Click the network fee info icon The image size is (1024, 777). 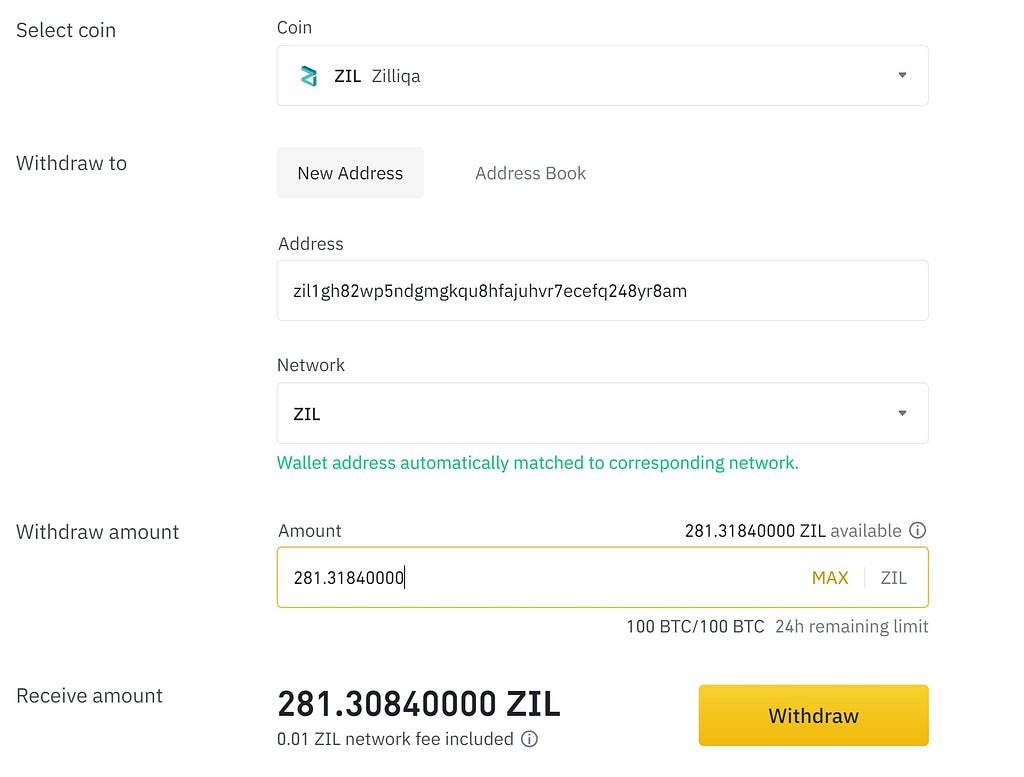529,739
